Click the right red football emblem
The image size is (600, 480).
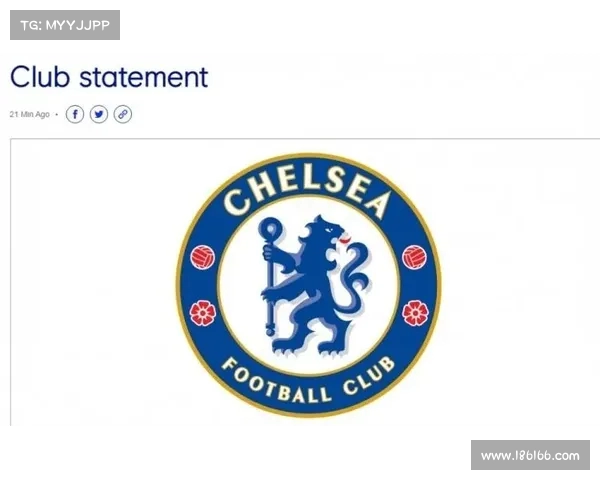415,257
